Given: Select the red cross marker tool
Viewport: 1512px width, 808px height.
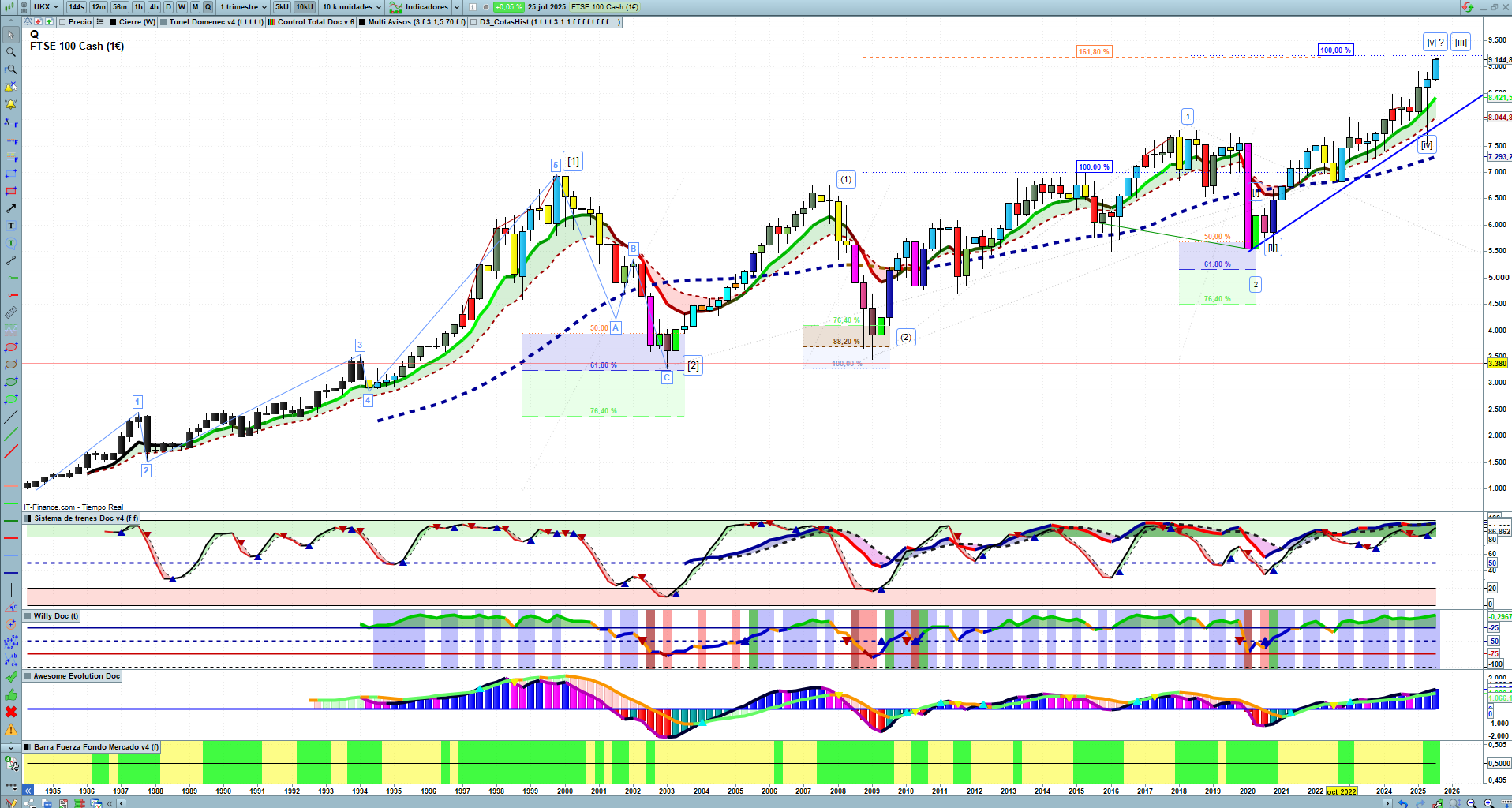Looking at the screenshot, I should [11, 712].
